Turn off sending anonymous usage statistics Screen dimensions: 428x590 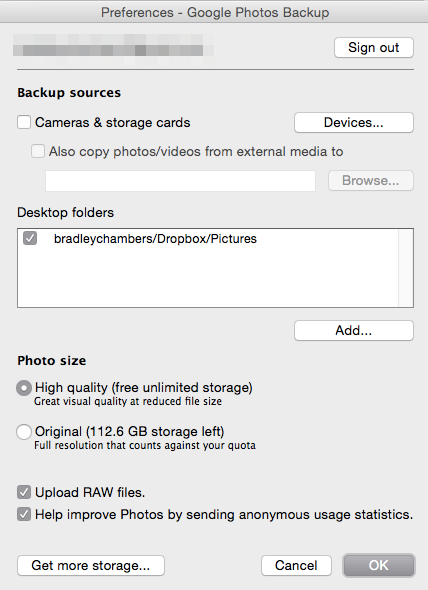(x=24, y=514)
